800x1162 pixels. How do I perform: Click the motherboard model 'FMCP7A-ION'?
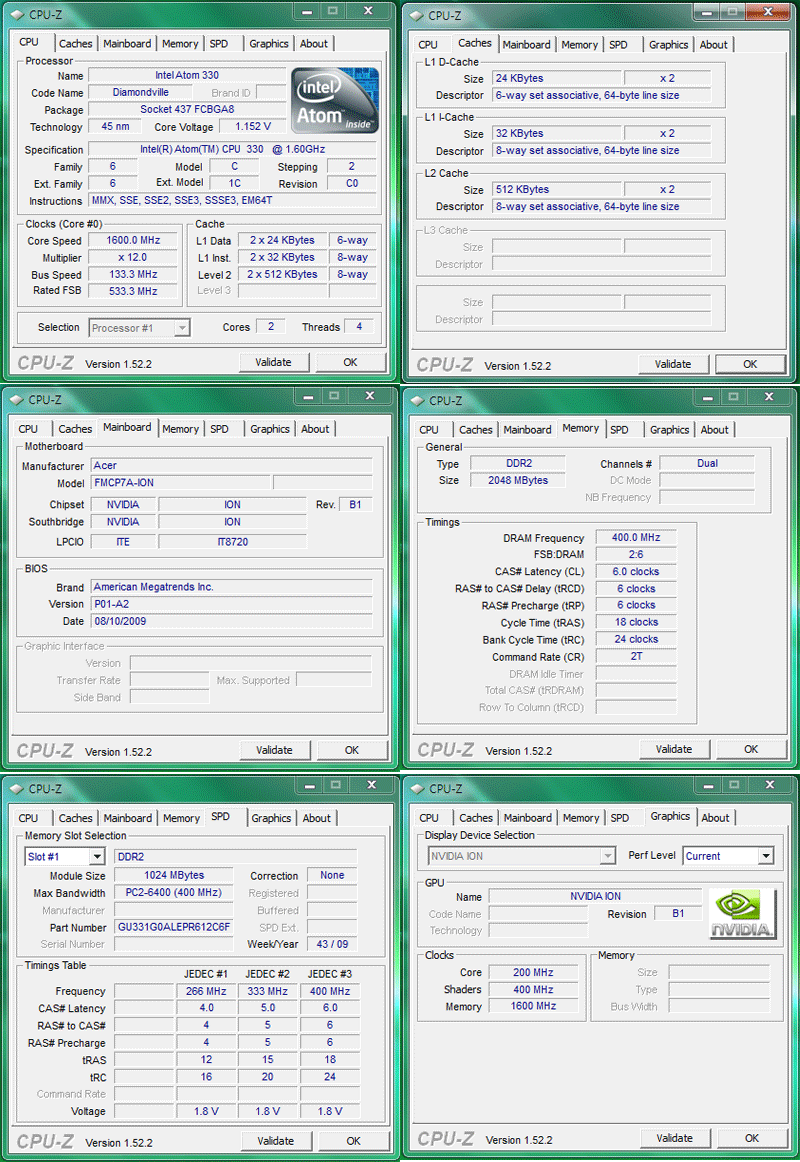(180, 482)
